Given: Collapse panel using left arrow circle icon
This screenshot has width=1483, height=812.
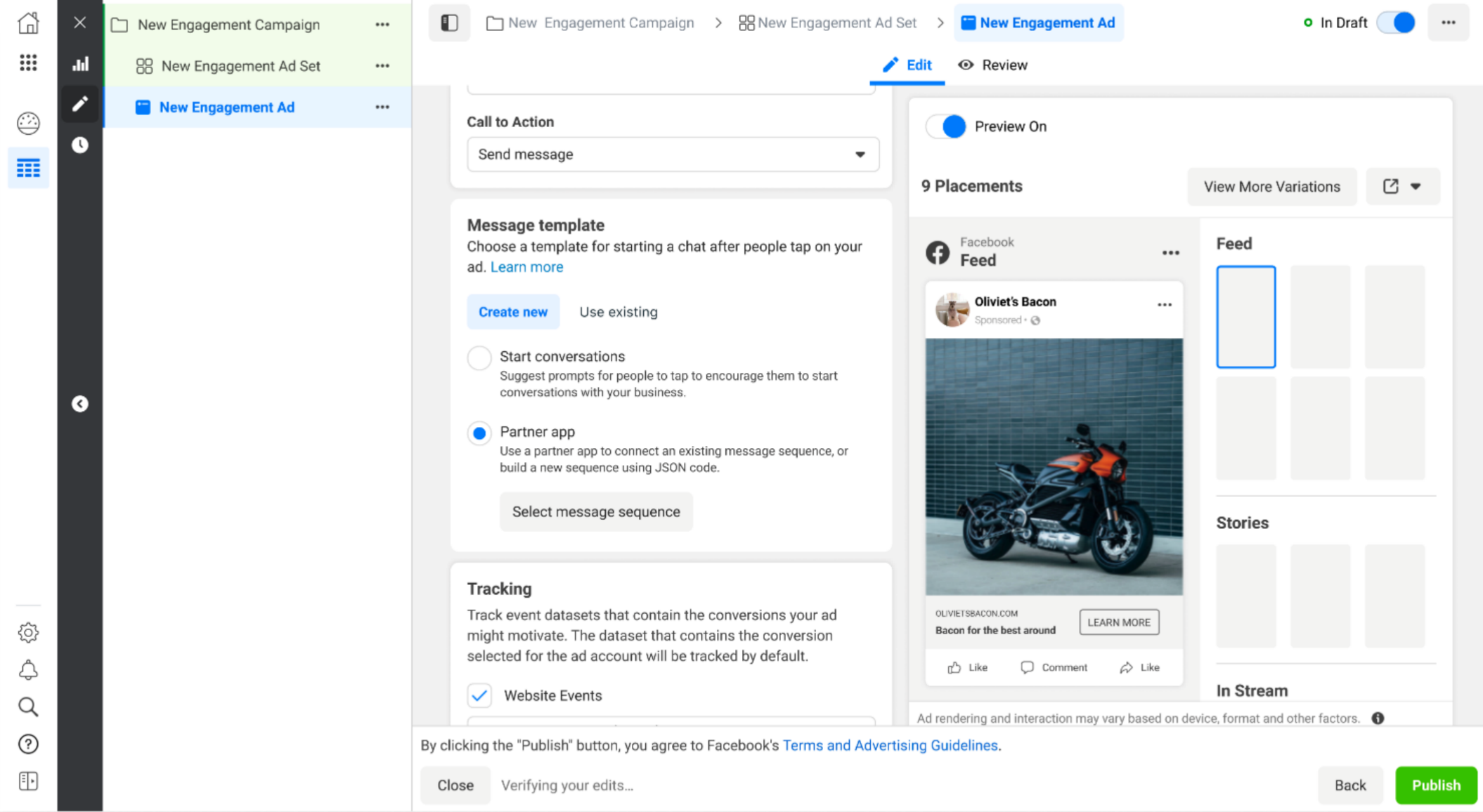Looking at the screenshot, I should pyautogui.click(x=80, y=404).
